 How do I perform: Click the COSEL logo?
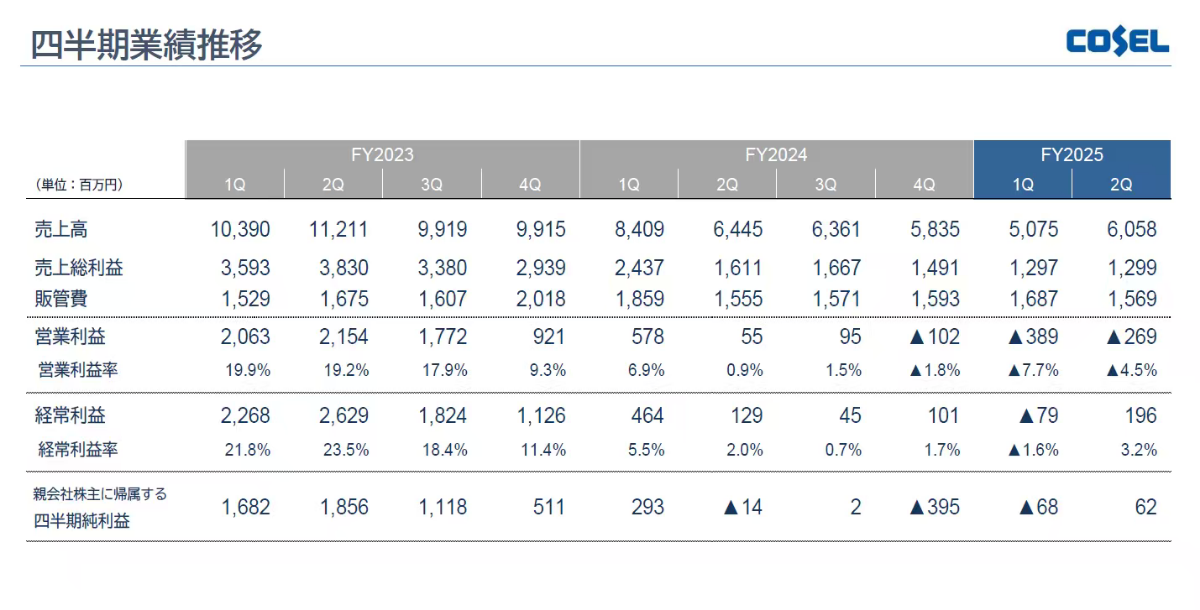click(x=1117, y=41)
